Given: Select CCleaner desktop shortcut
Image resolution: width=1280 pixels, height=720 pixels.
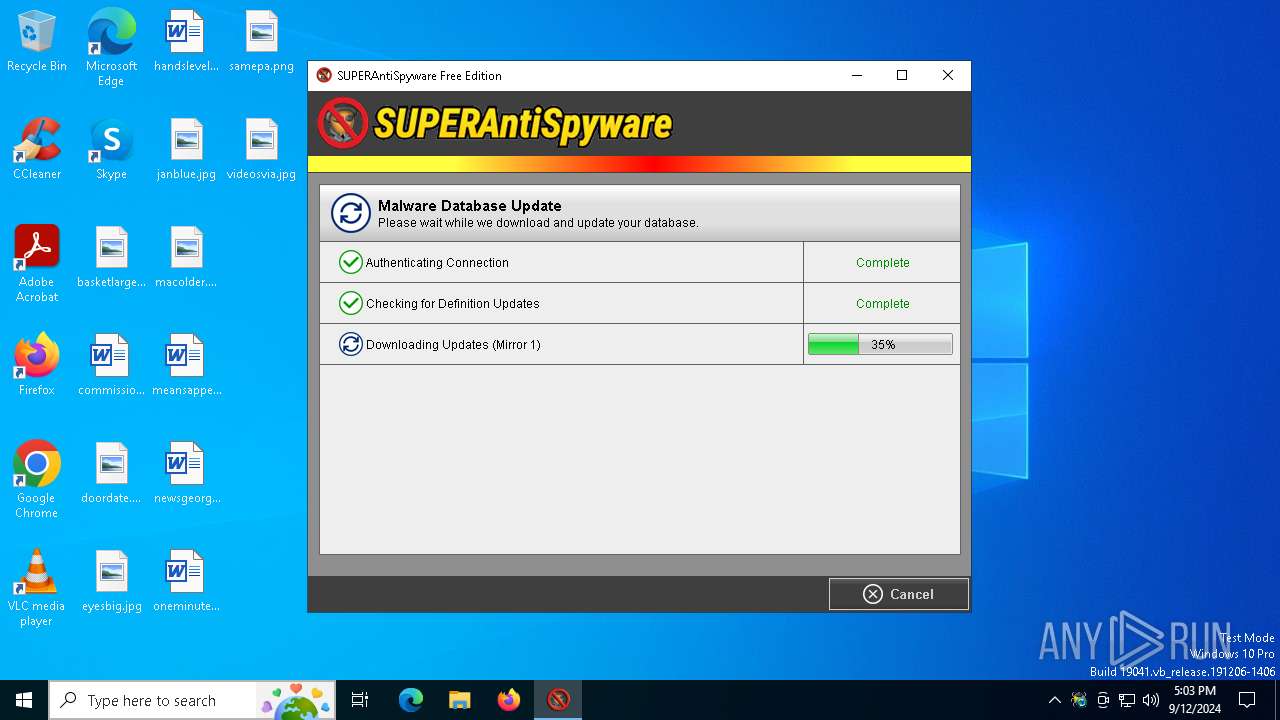Looking at the screenshot, I should [37, 149].
